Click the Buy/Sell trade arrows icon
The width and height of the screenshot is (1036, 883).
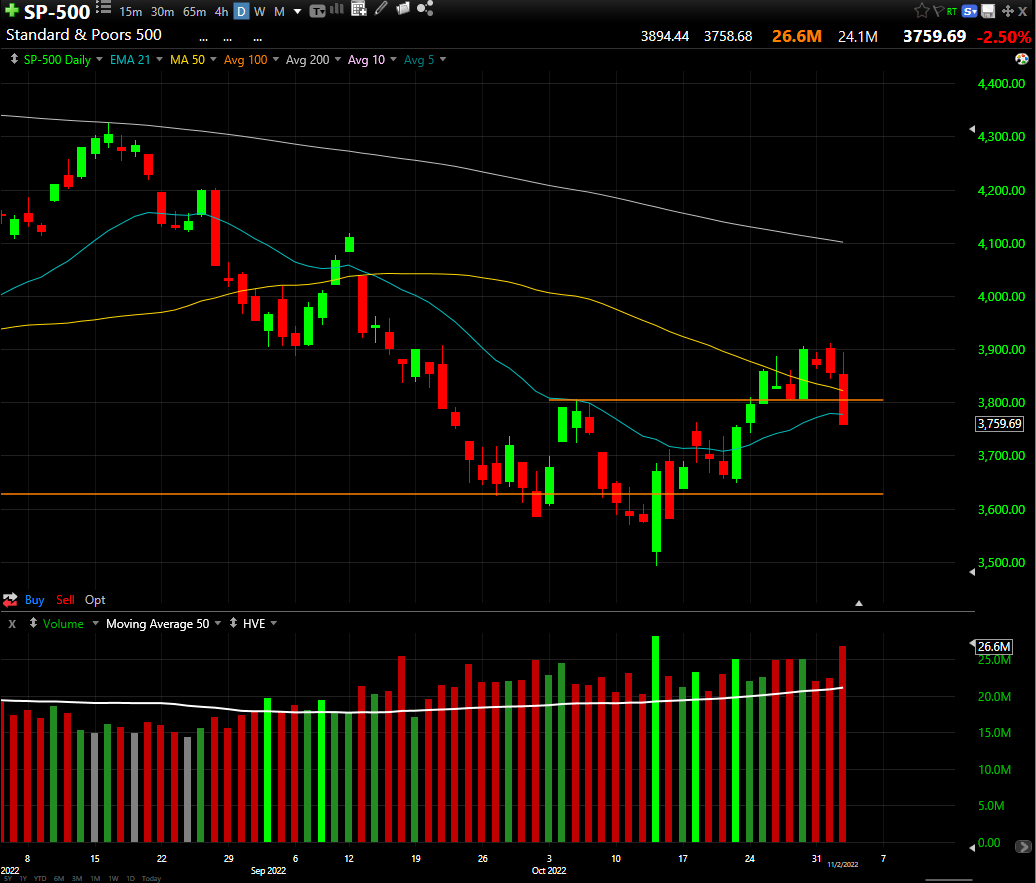tap(10, 600)
